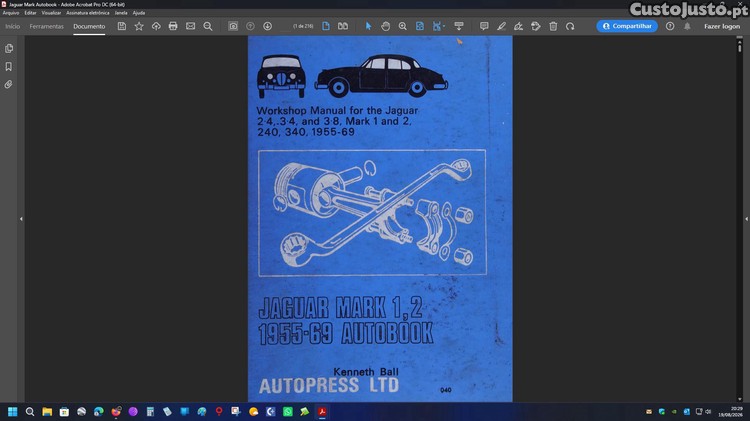Open the Editar menu
This screenshot has height=421, width=750.
pos(30,13)
